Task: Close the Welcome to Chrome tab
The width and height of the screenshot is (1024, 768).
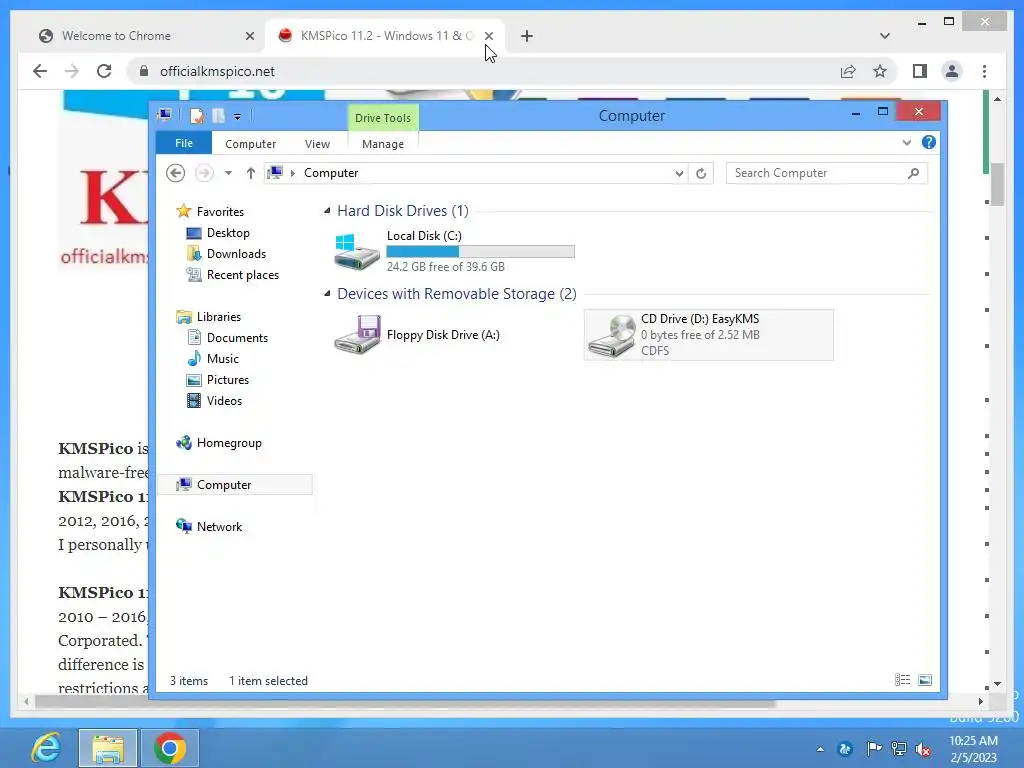Action: pos(249,36)
